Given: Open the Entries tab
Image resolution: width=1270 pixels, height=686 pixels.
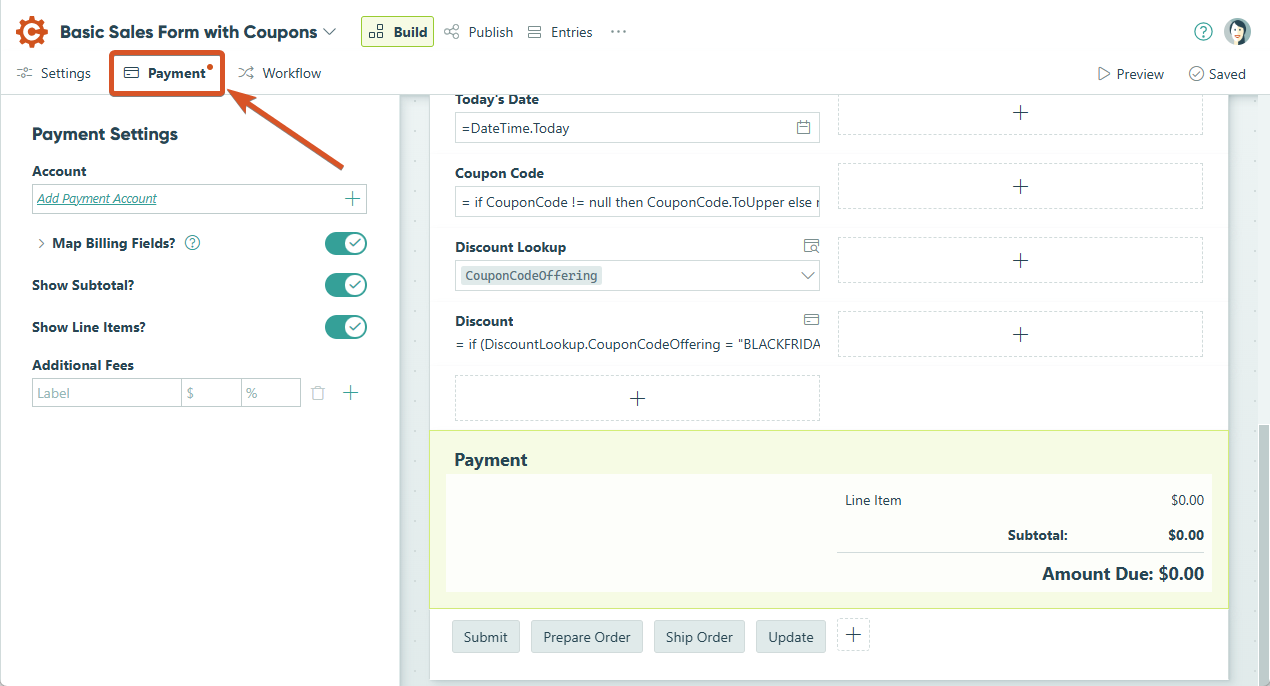Looking at the screenshot, I should click(560, 32).
